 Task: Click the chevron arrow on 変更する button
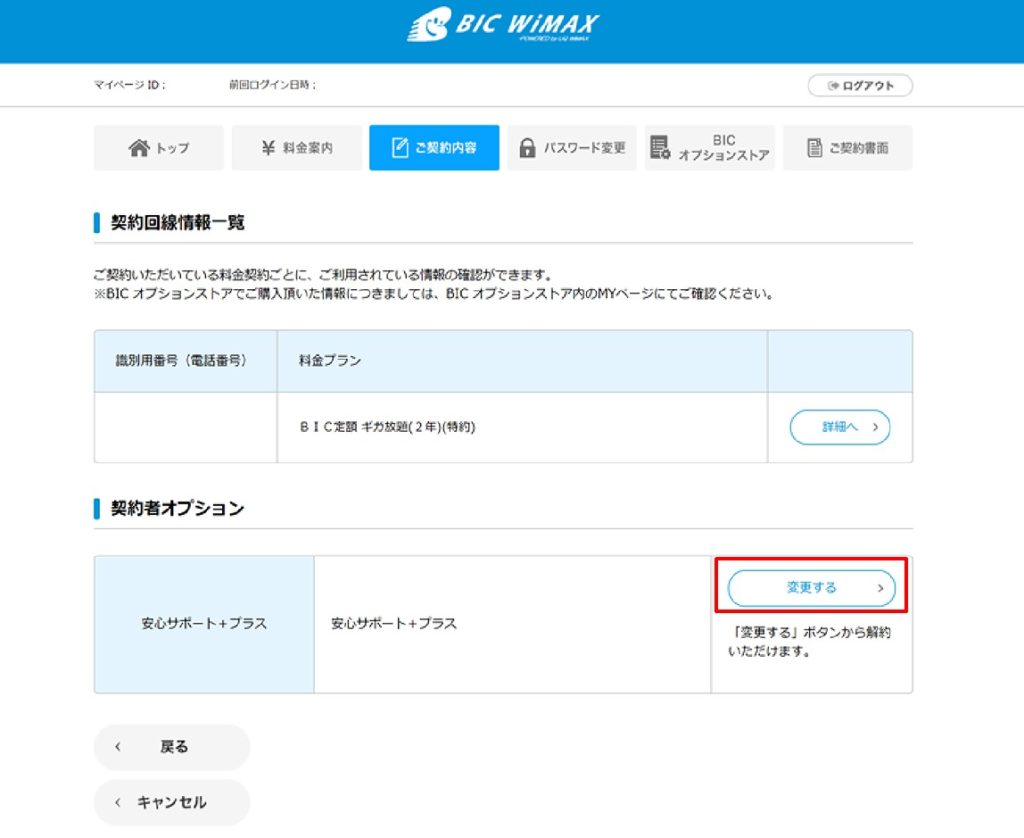click(x=880, y=588)
